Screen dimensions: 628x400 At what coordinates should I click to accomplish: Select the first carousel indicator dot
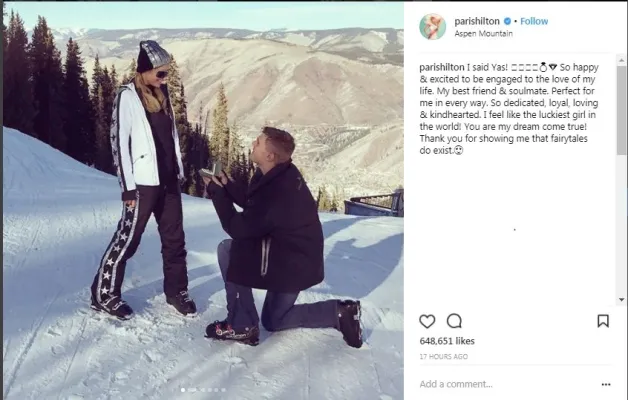pos(183,390)
